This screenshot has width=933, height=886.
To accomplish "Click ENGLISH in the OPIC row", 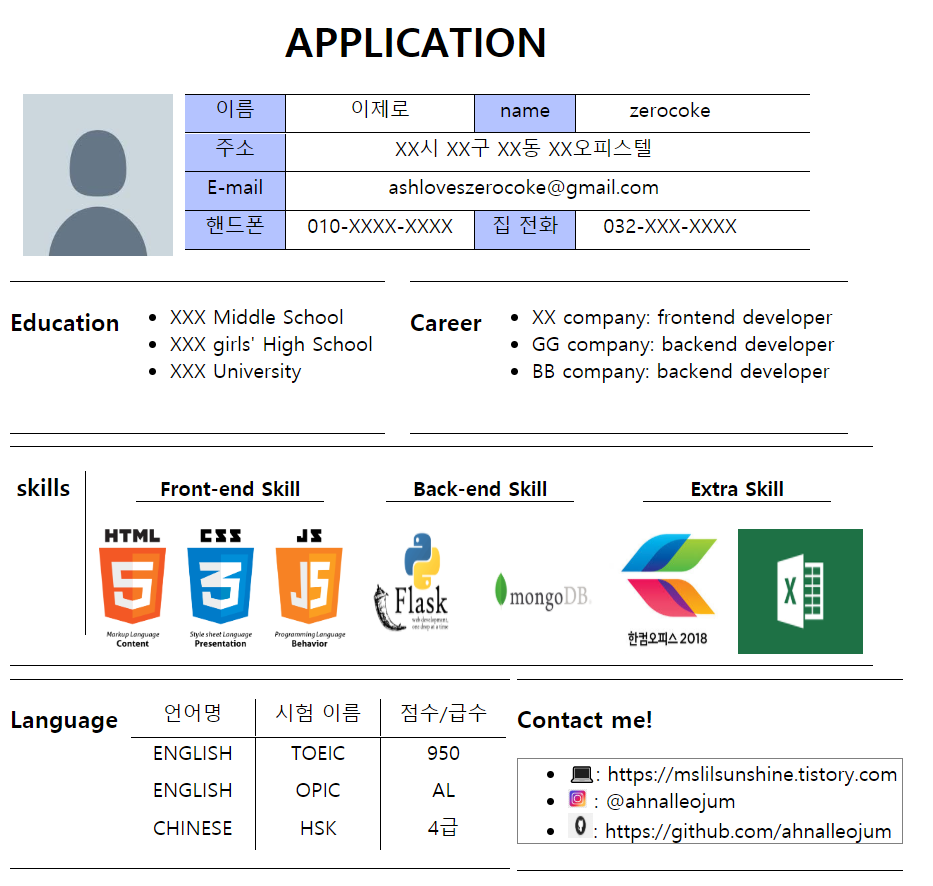I will 193,790.
